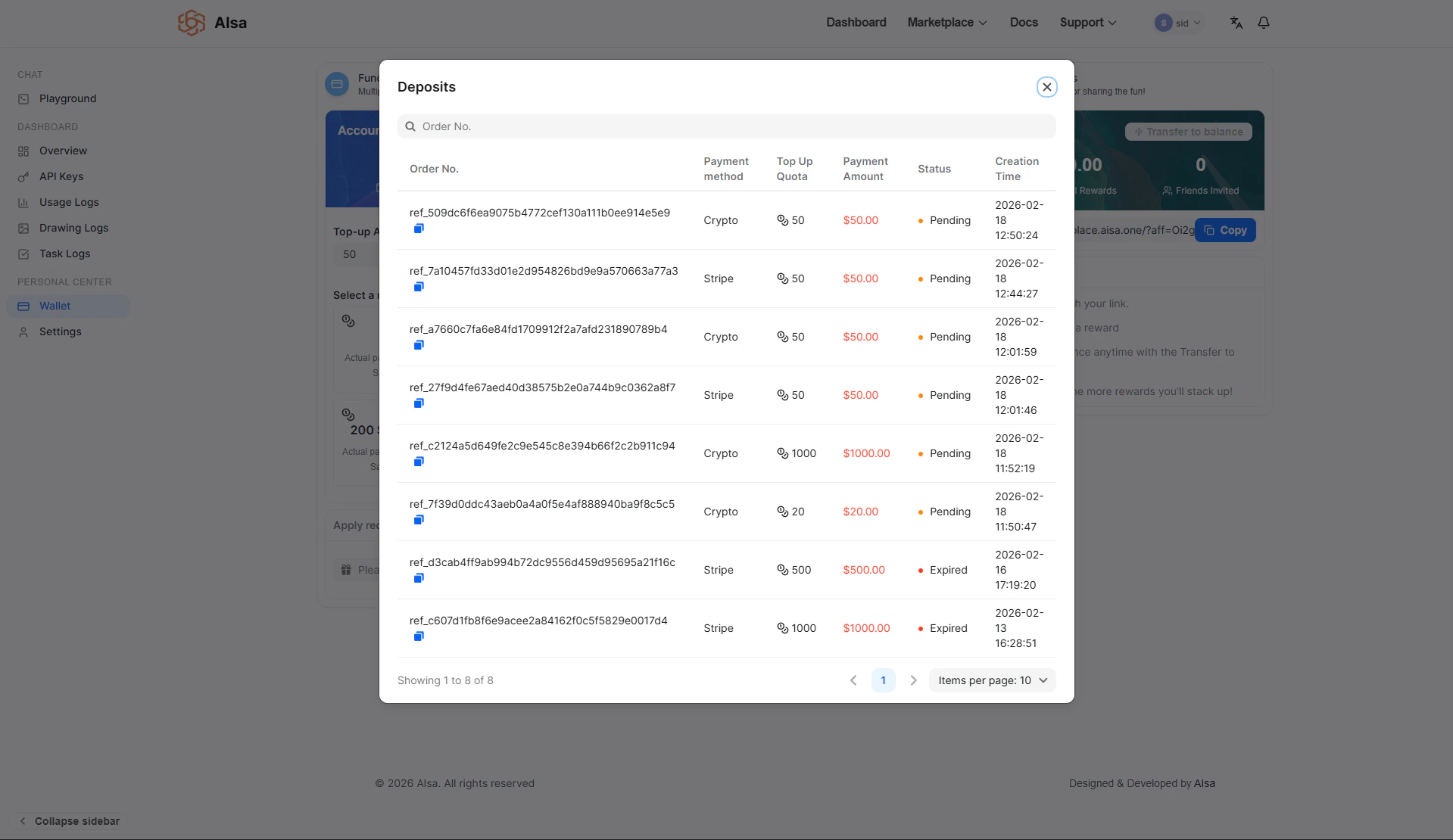Open the Items per page dropdown
Screen dimensions: 1453x840
(x=991, y=680)
